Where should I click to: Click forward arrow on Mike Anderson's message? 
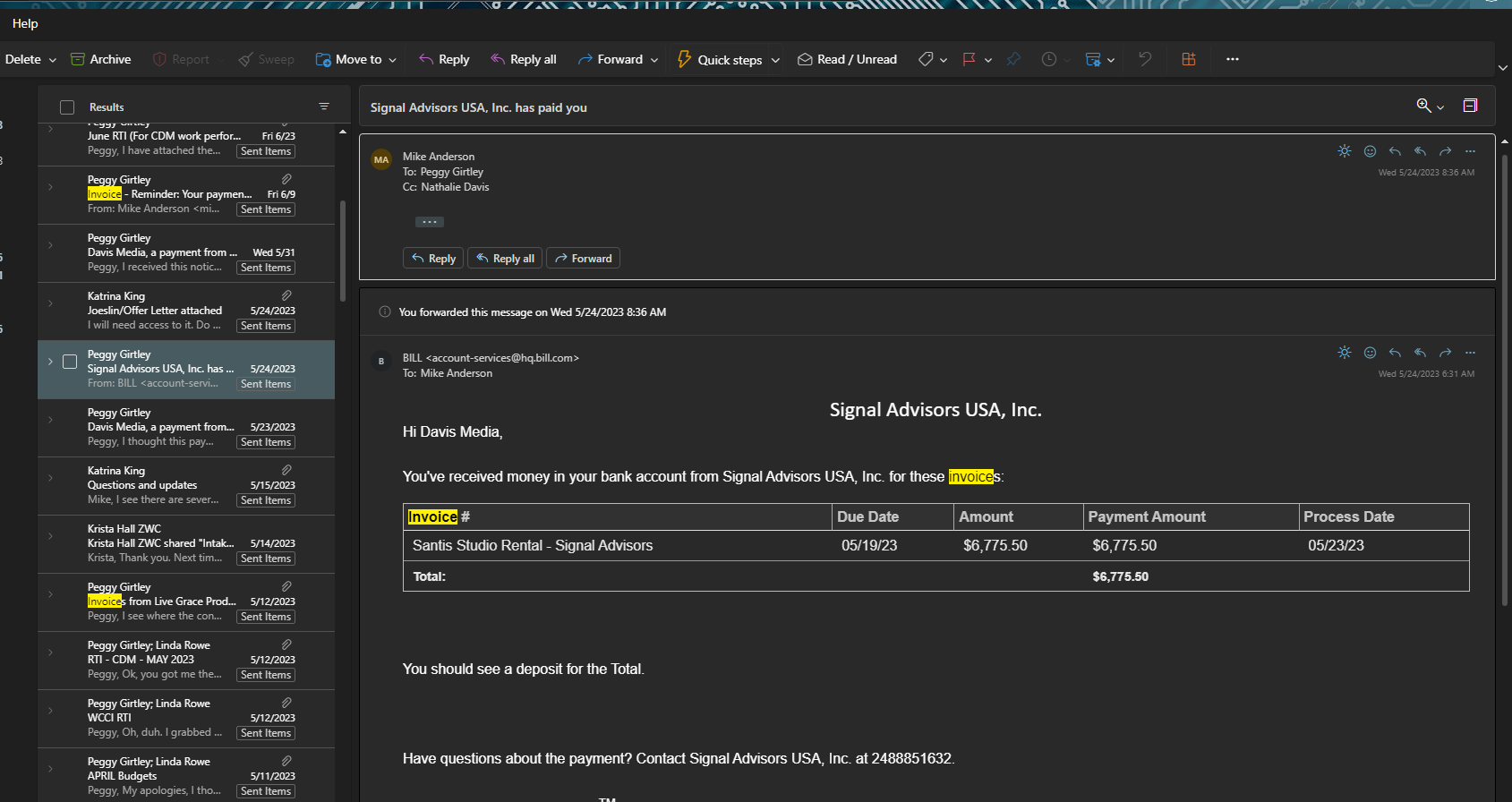pos(1445,151)
